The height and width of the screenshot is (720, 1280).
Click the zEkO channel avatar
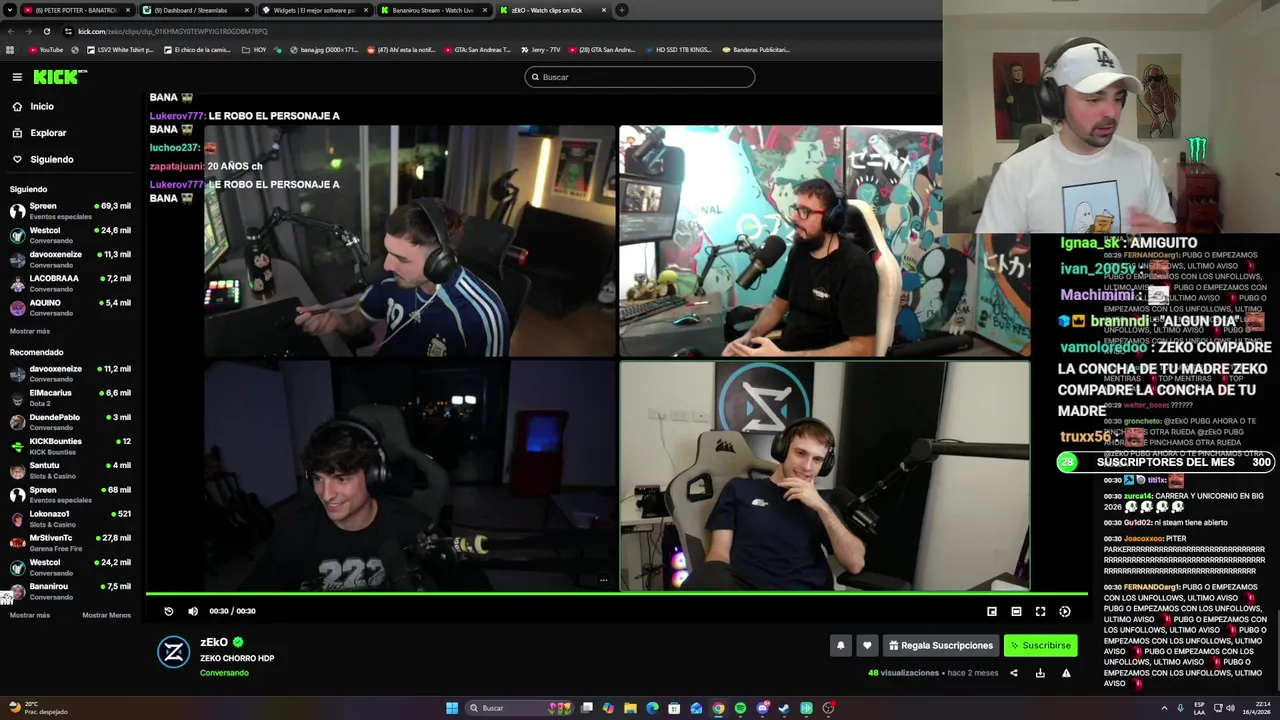pos(174,652)
